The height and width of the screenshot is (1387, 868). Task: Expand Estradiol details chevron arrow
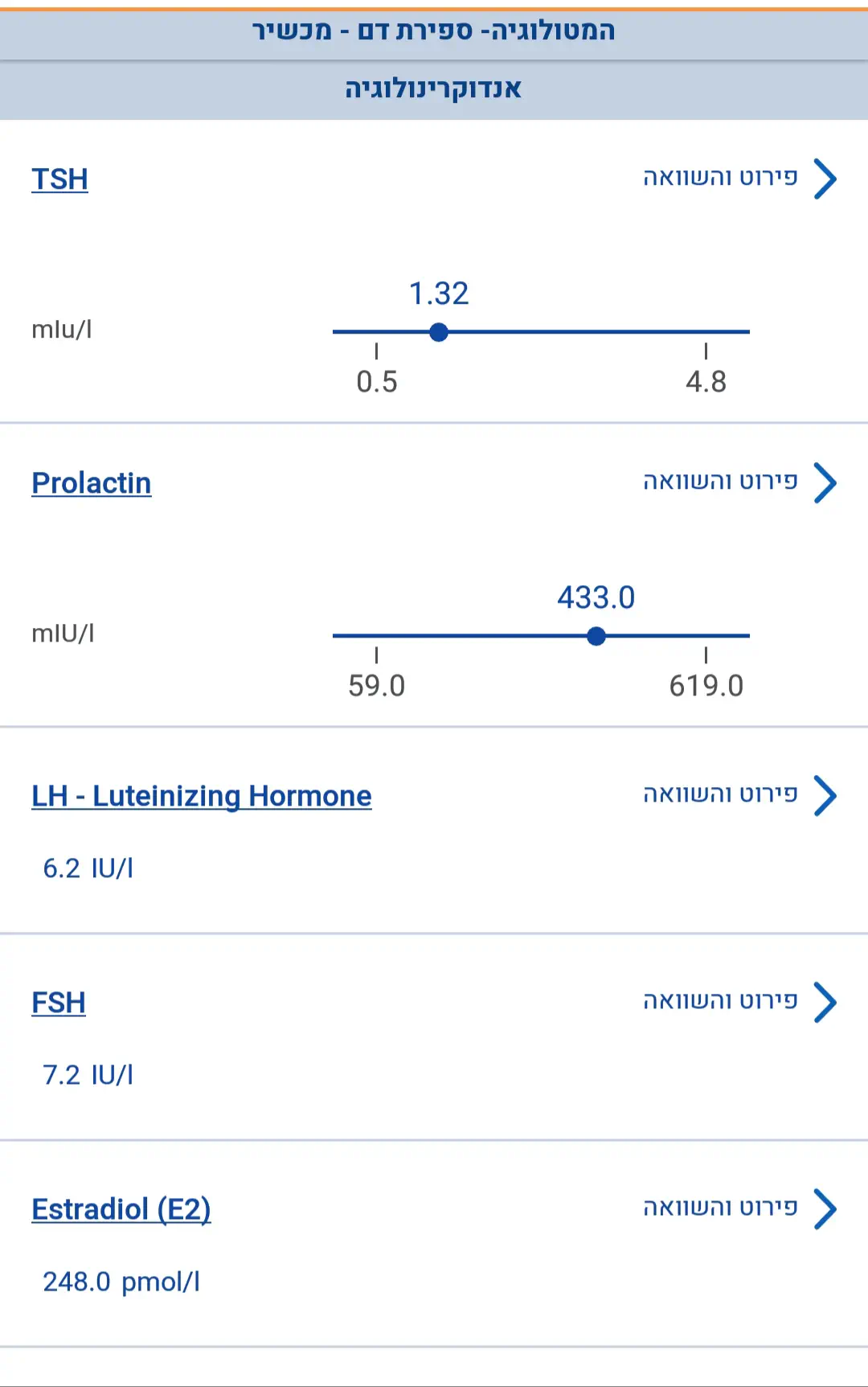click(x=825, y=1208)
